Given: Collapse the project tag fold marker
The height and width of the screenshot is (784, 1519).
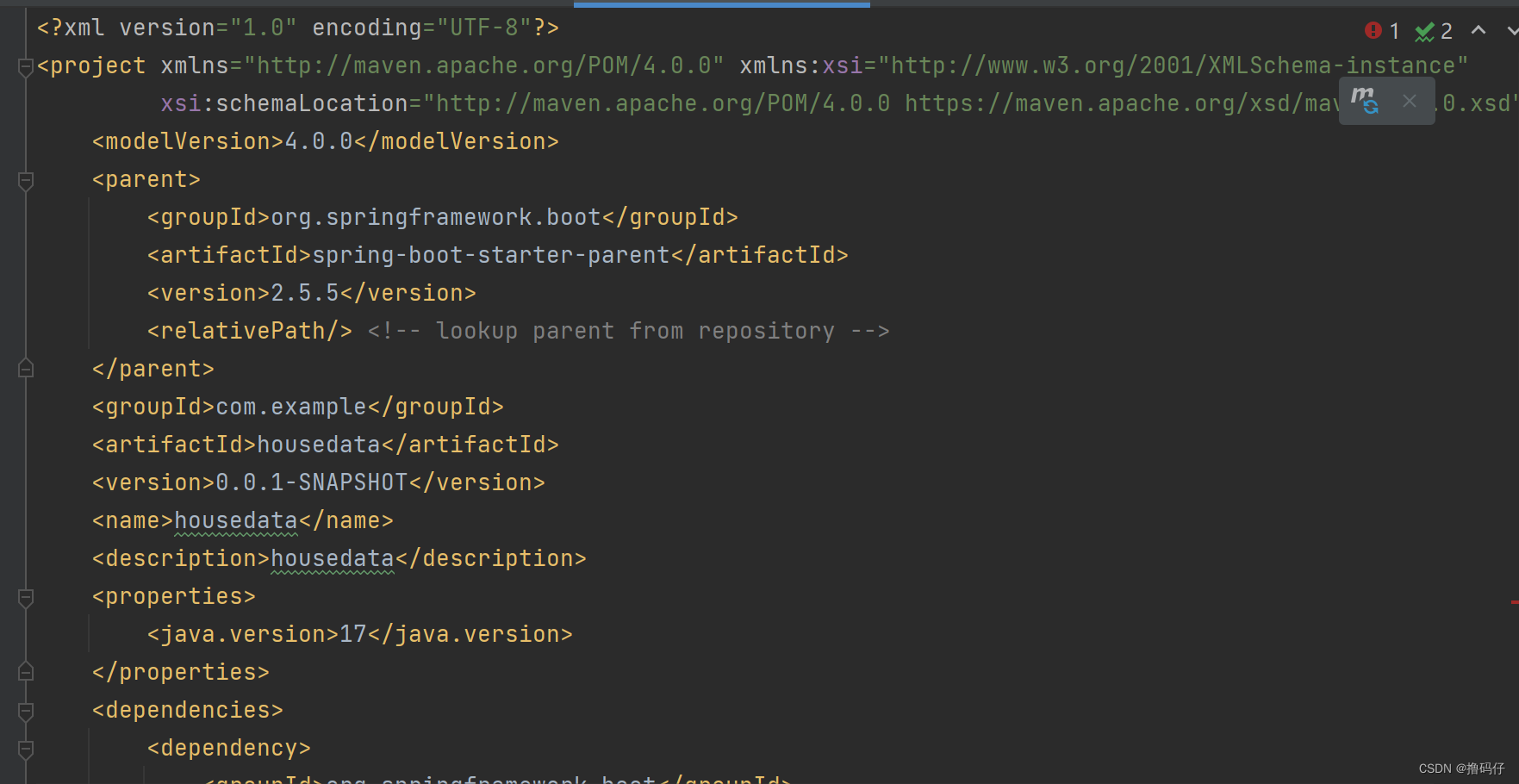Looking at the screenshot, I should (26, 66).
